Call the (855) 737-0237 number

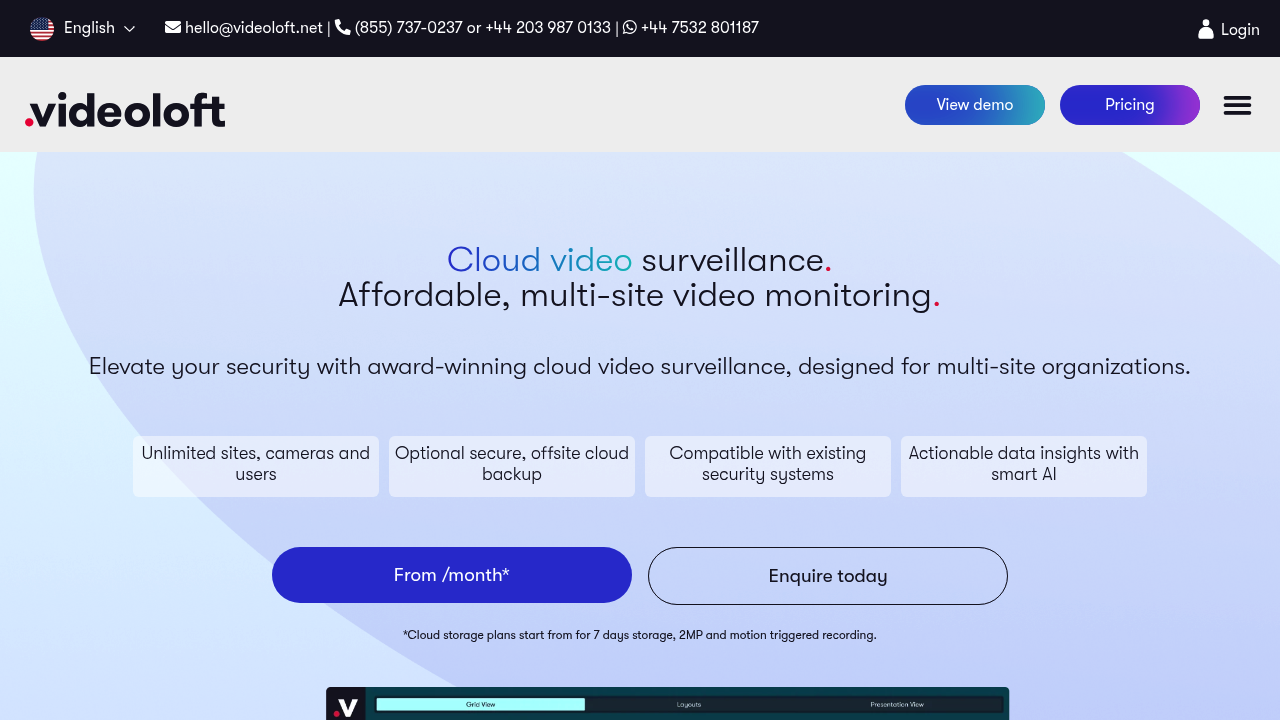(408, 28)
